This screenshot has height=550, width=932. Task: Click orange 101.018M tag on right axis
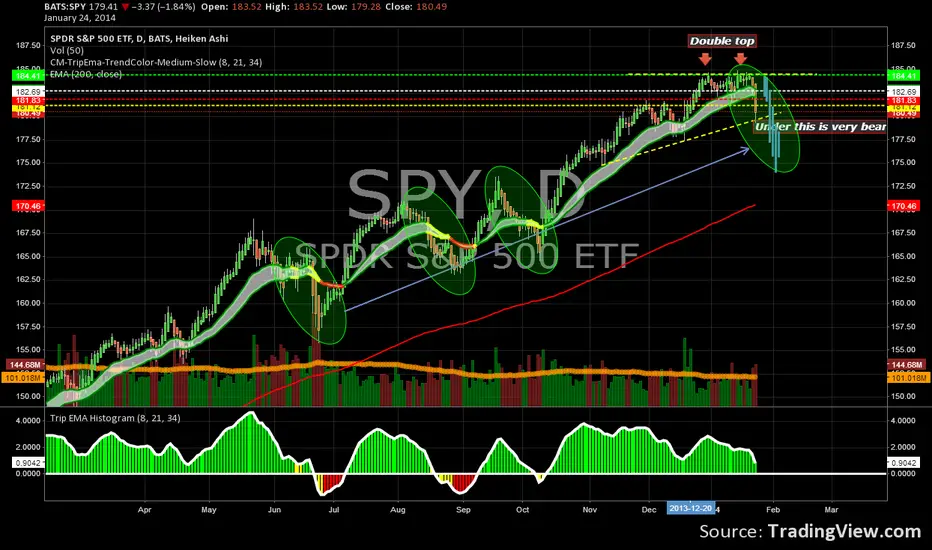[x=908, y=378]
